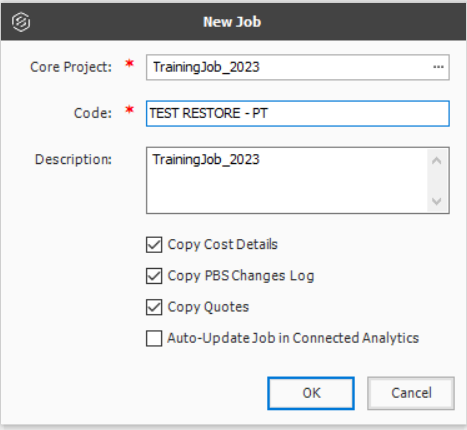This screenshot has height=430, width=467.
Task: Click the up arrow in the Description scrollbar
Action: pyautogui.click(x=436, y=161)
